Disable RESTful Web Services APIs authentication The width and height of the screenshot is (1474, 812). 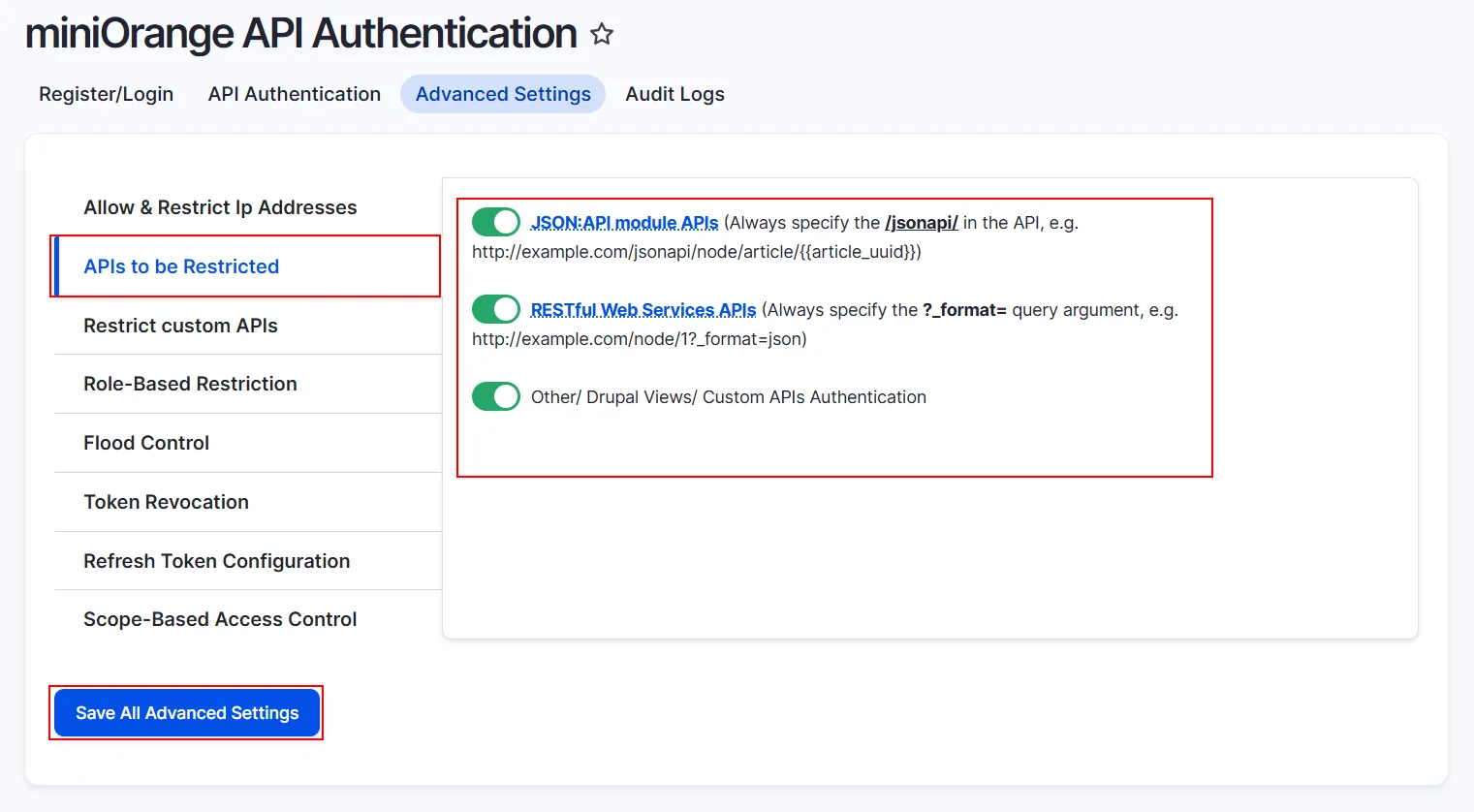(x=495, y=309)
